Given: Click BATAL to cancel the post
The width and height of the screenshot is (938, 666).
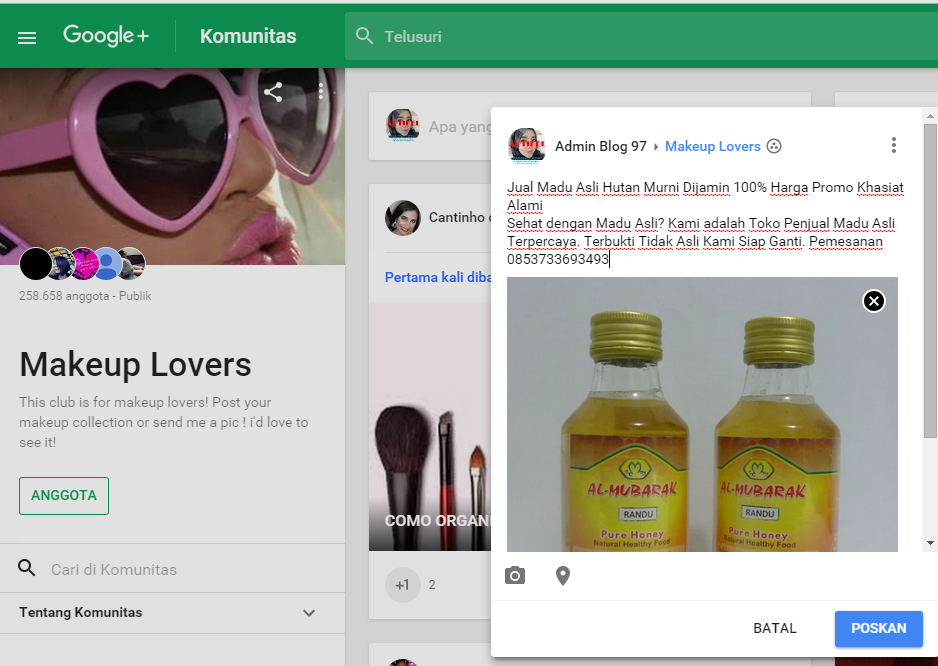Looking at the screenshot, I should (x=775, y=628).
